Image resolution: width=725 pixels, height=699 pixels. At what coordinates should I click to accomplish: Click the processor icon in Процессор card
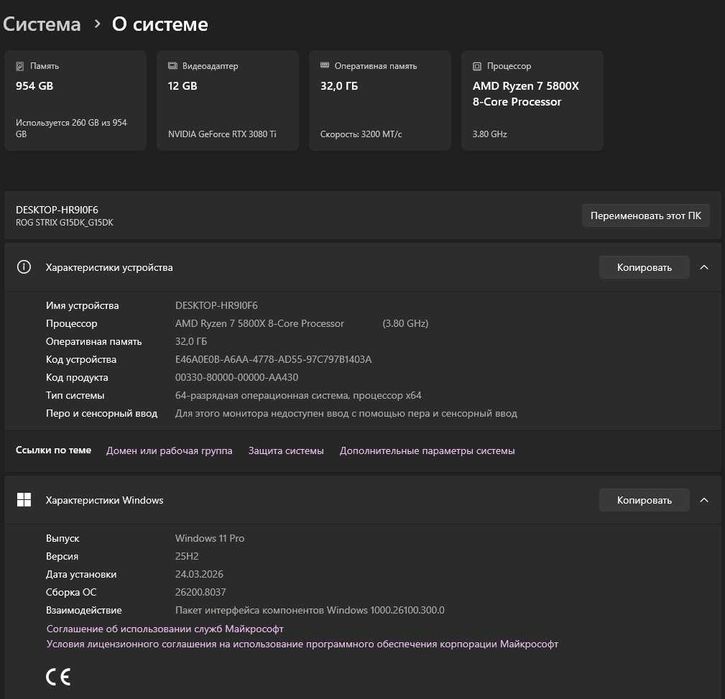coord(477,66)
